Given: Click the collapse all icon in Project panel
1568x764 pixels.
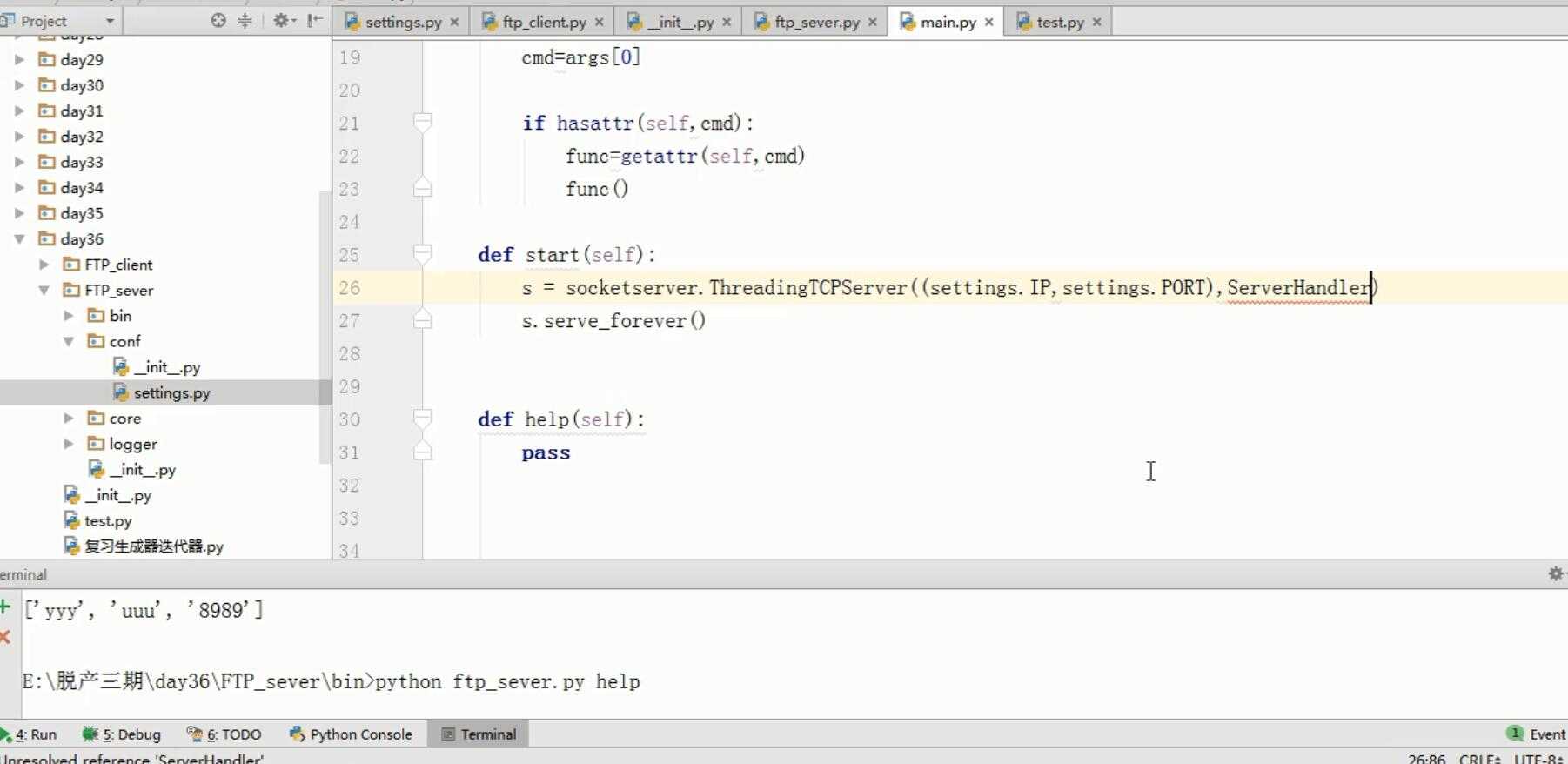Looking at the screenshot, I should tap(245, 20).
